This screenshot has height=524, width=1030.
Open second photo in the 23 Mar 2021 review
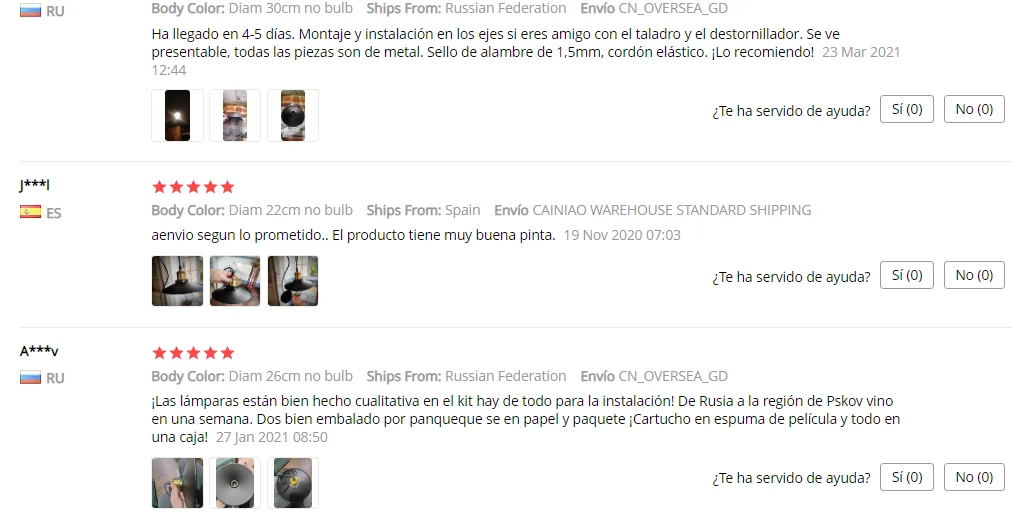pos(235,116)
